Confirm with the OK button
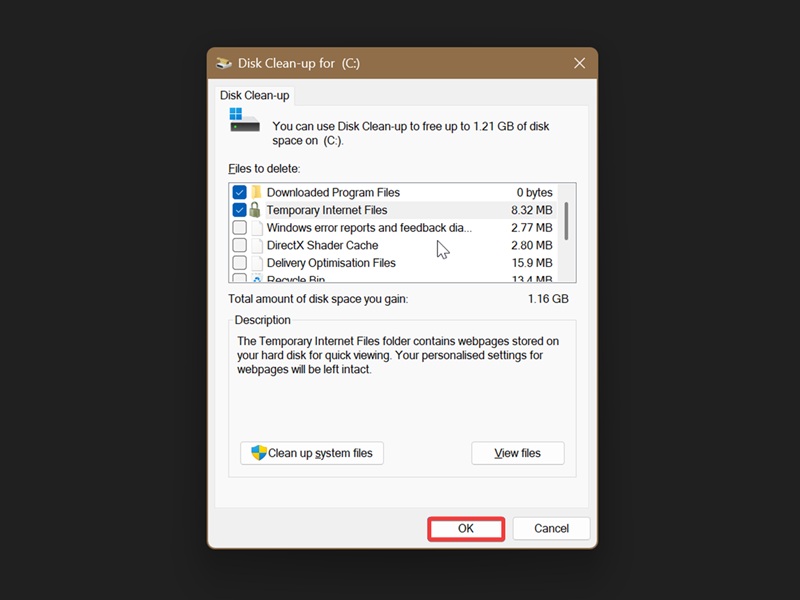Screen dimensions: 800x600 [x=466, y=529]
